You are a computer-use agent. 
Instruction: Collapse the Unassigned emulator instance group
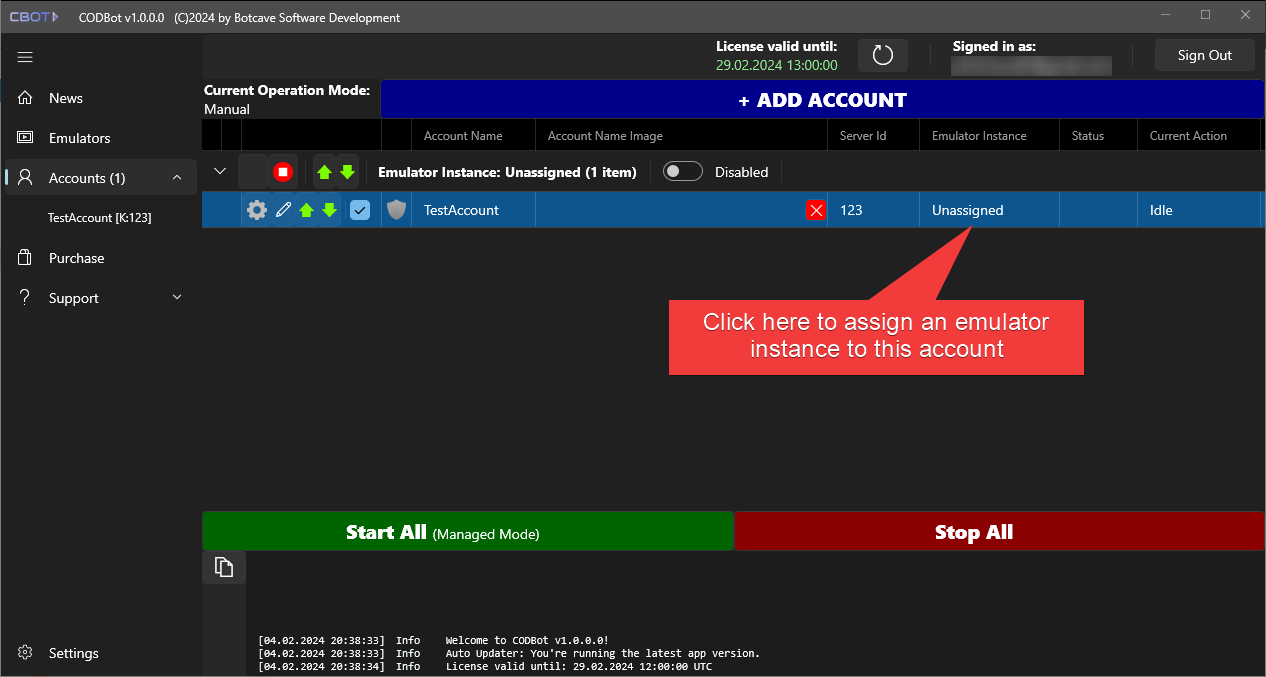point(220,172)
